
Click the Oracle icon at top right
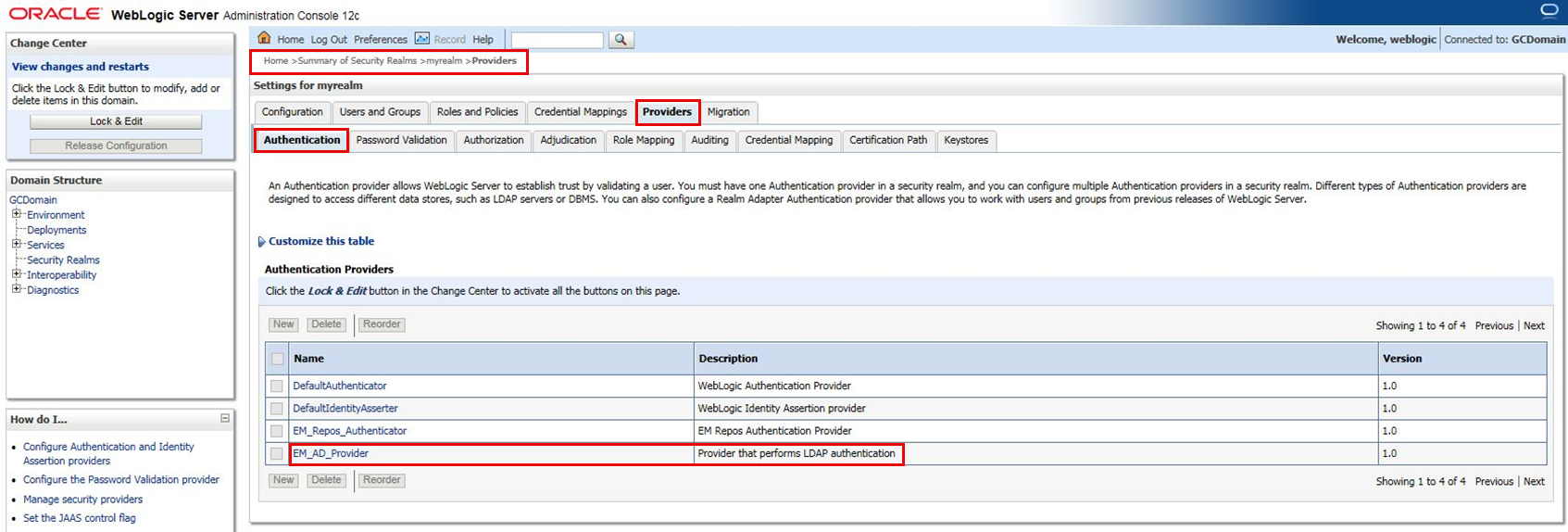click(1549, 11)
